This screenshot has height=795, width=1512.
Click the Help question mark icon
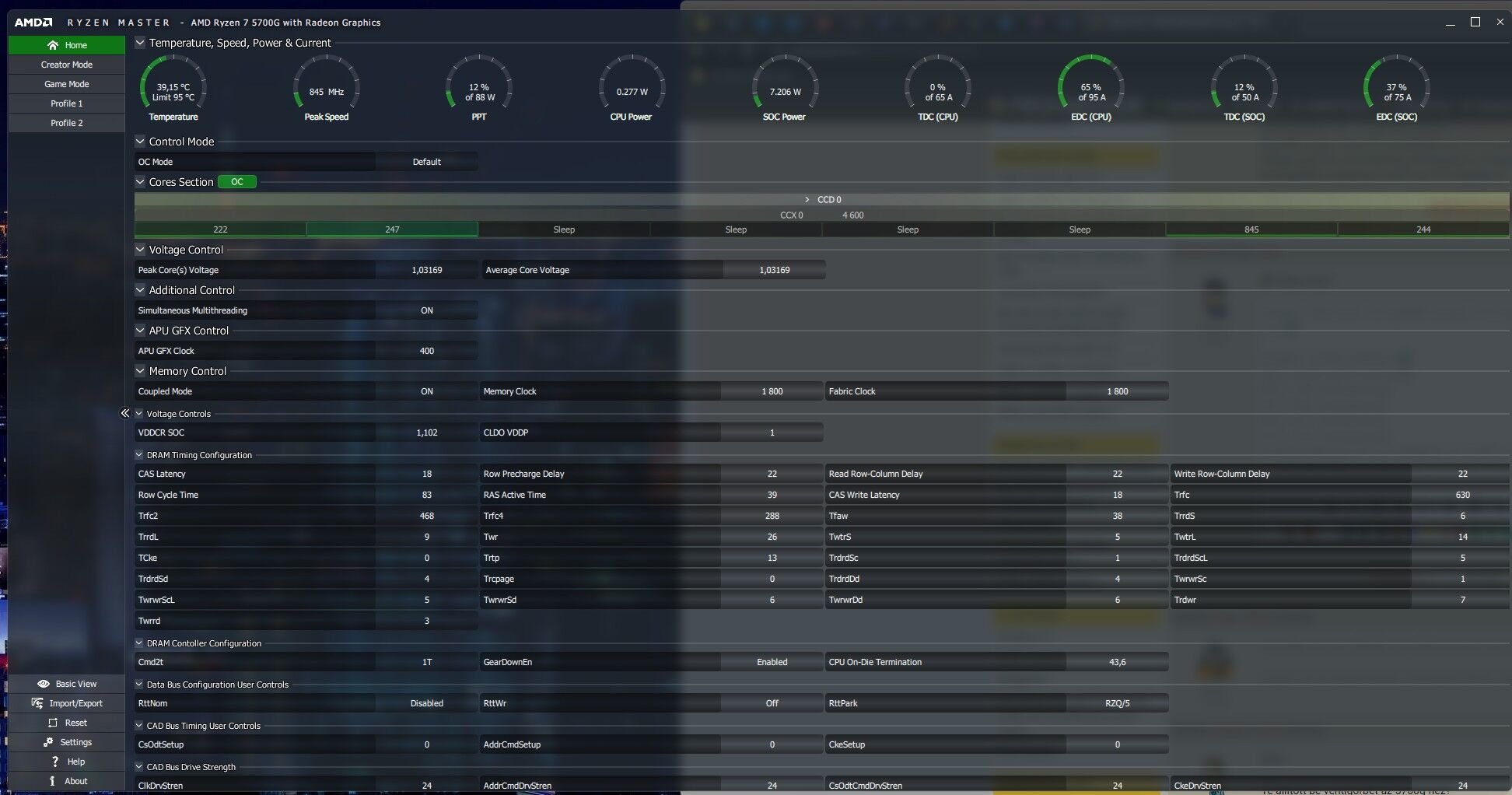tap(55, 762)
